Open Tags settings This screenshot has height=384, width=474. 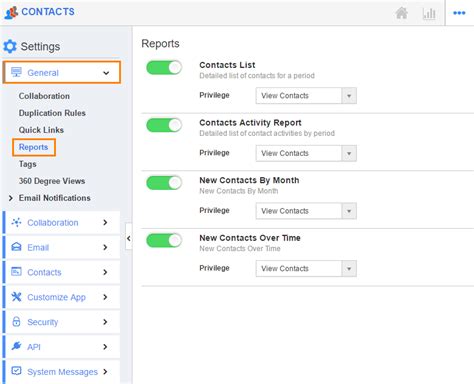pyautogui.click(x=28, y=164)
